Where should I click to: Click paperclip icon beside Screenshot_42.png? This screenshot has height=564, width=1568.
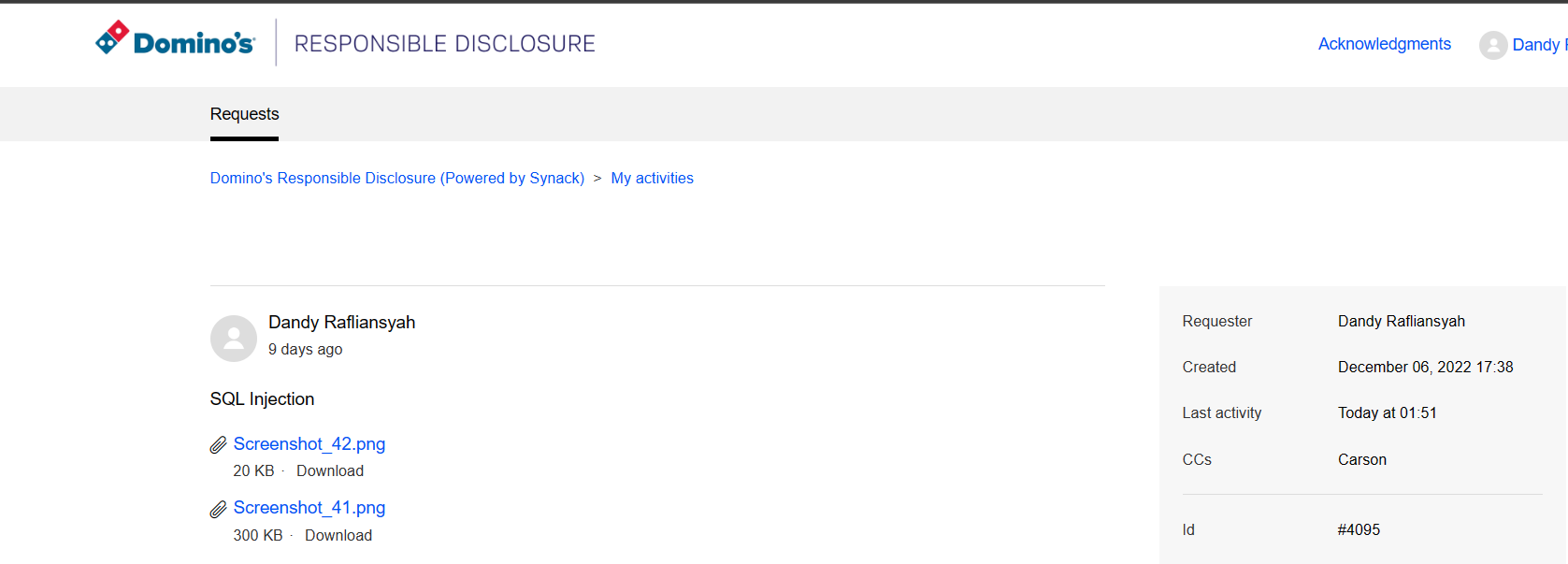[x=219, y=445]
